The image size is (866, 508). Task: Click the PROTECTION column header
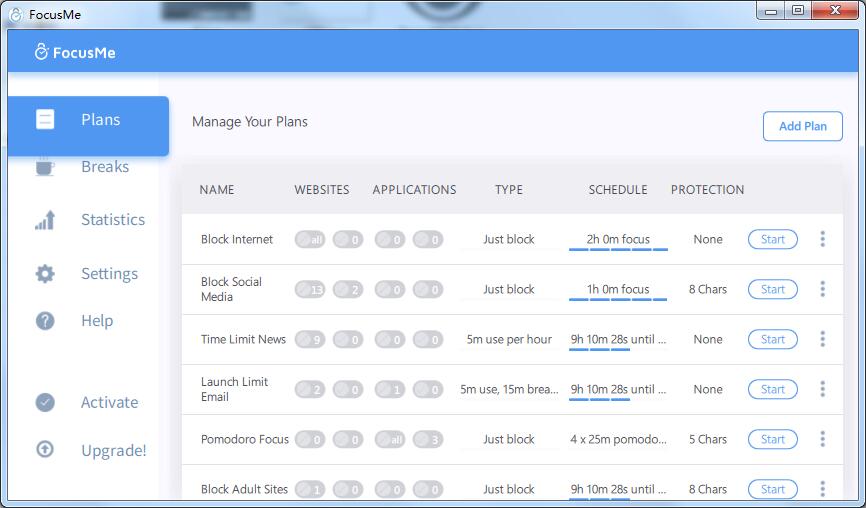pos(707,190)
